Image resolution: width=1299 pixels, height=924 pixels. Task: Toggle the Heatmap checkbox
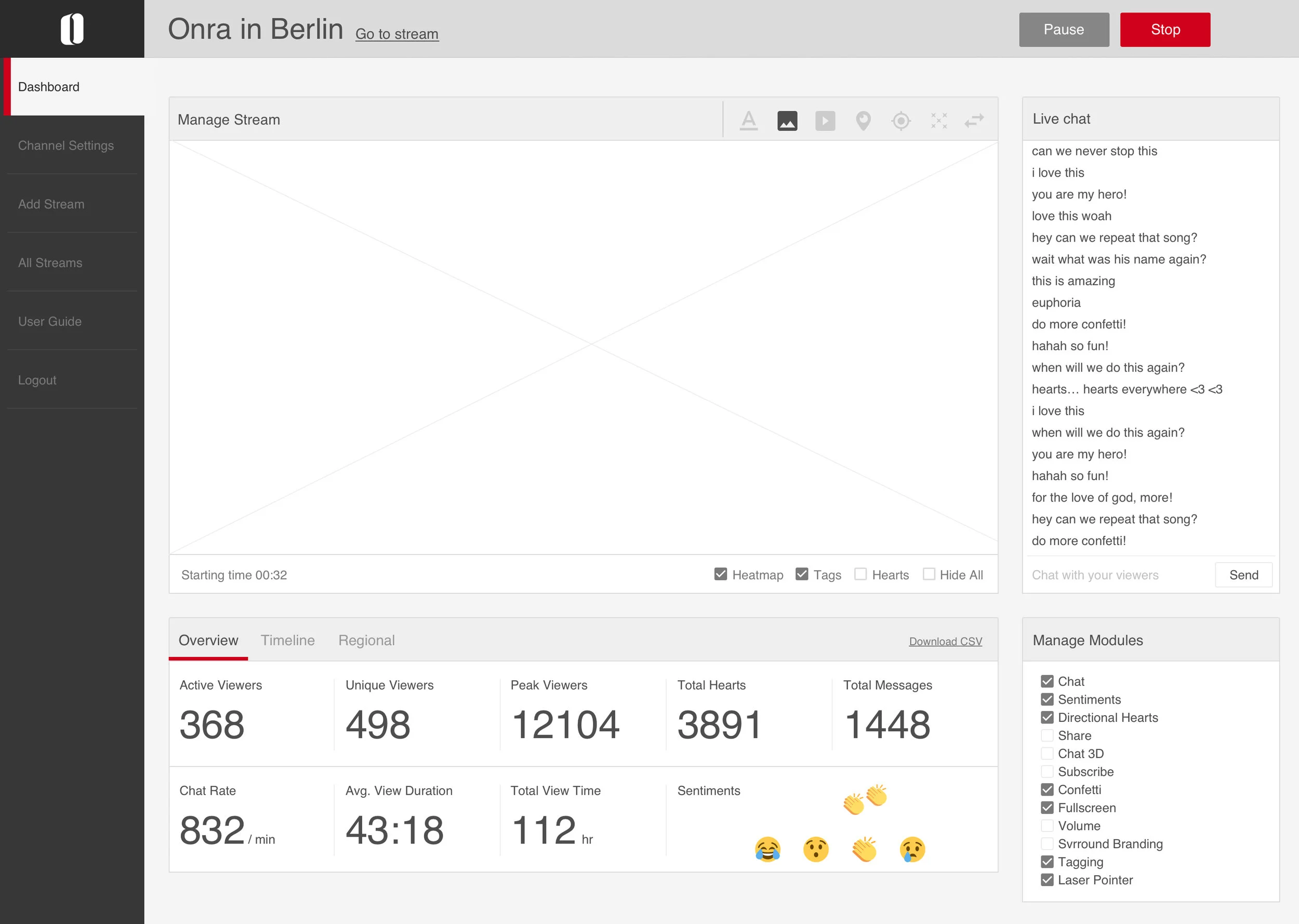721,574
